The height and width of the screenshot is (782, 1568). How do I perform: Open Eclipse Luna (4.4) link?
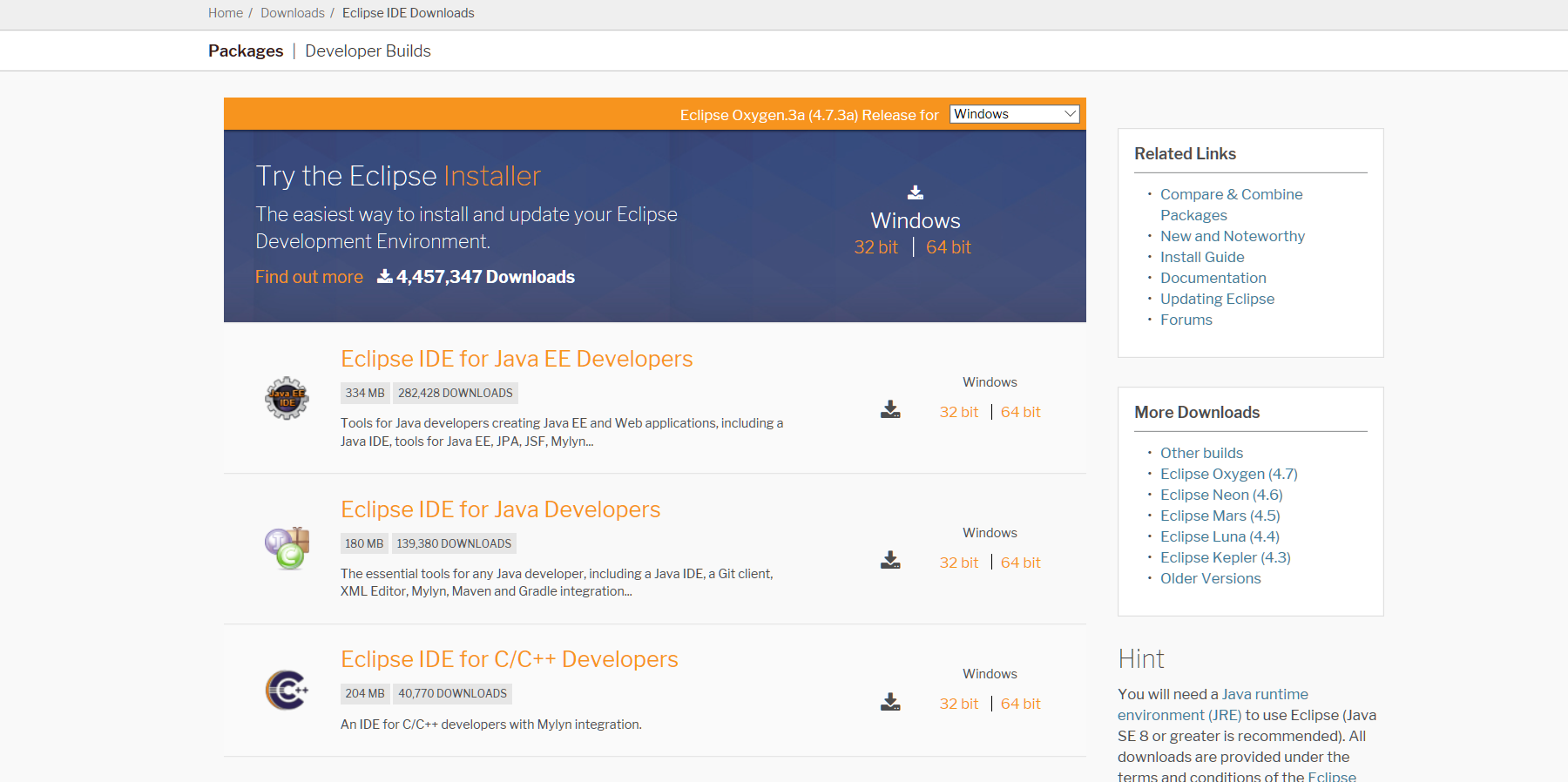(x=1220, y=536)
